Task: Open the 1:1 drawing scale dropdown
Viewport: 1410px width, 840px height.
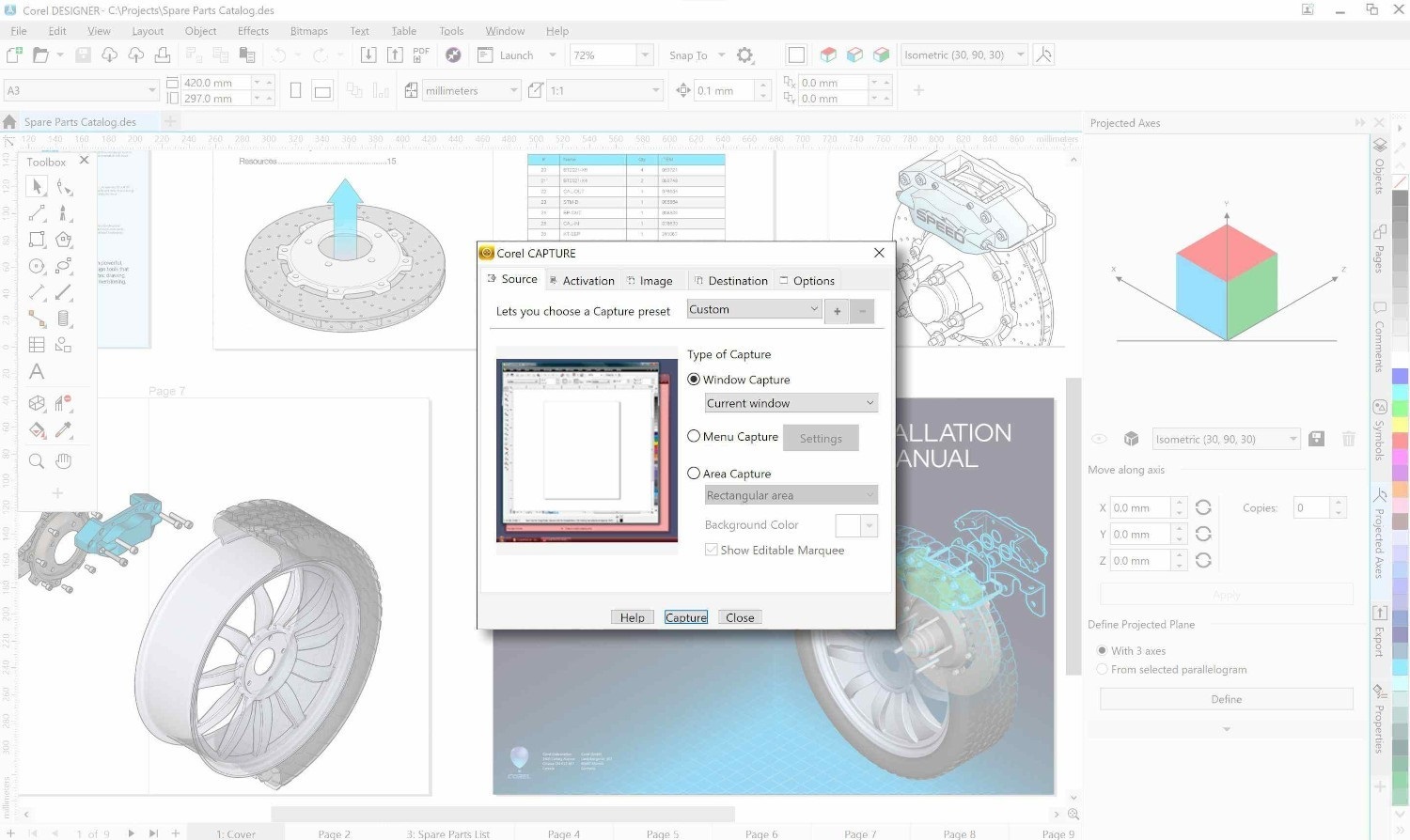Action: (606, 90)
